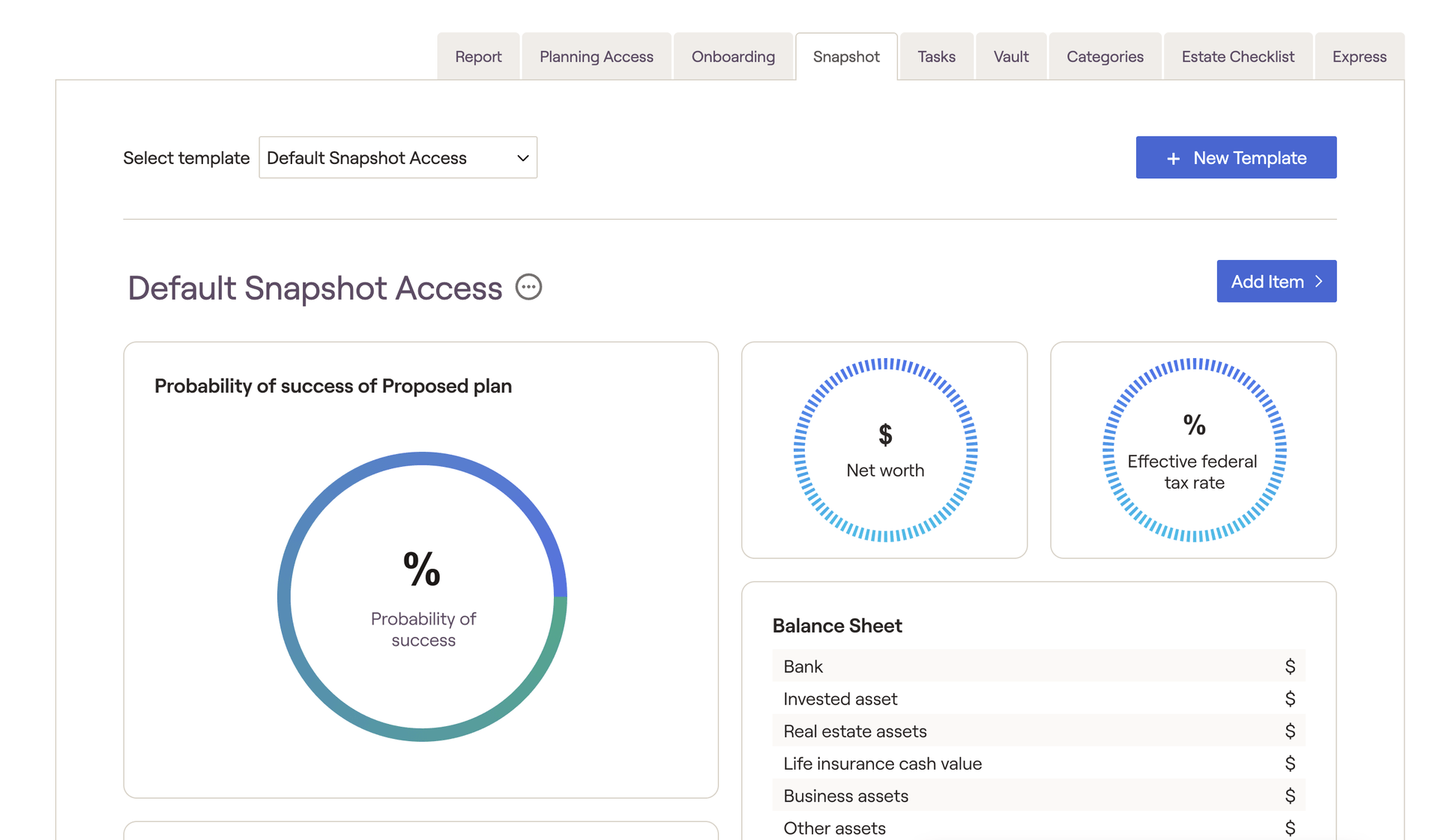This screenshot has height=840, width=1439.
Task: Select the Tasks tab
Action: (936, 57)
